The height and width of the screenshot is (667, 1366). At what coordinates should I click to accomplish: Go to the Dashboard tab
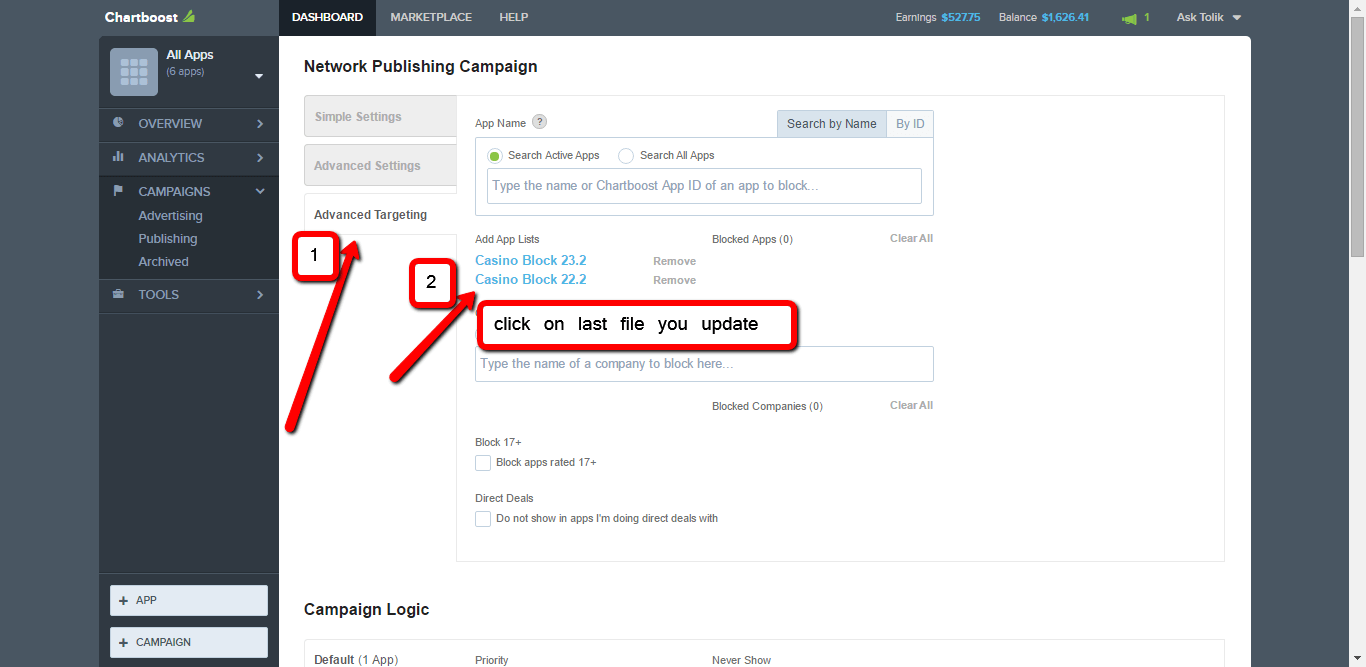click(327, 17)
